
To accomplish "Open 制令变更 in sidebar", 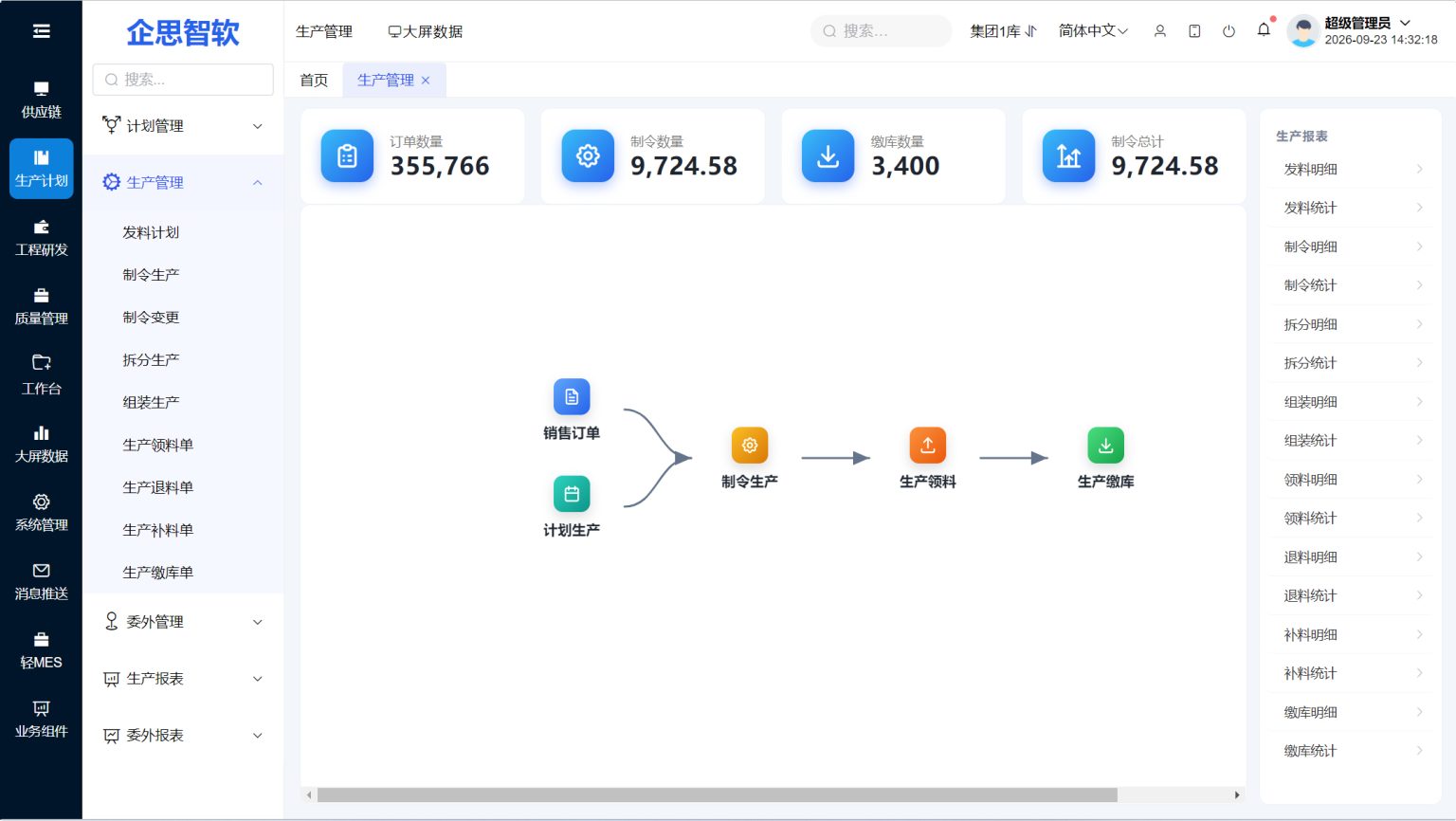I will click(x=151, y=318).
